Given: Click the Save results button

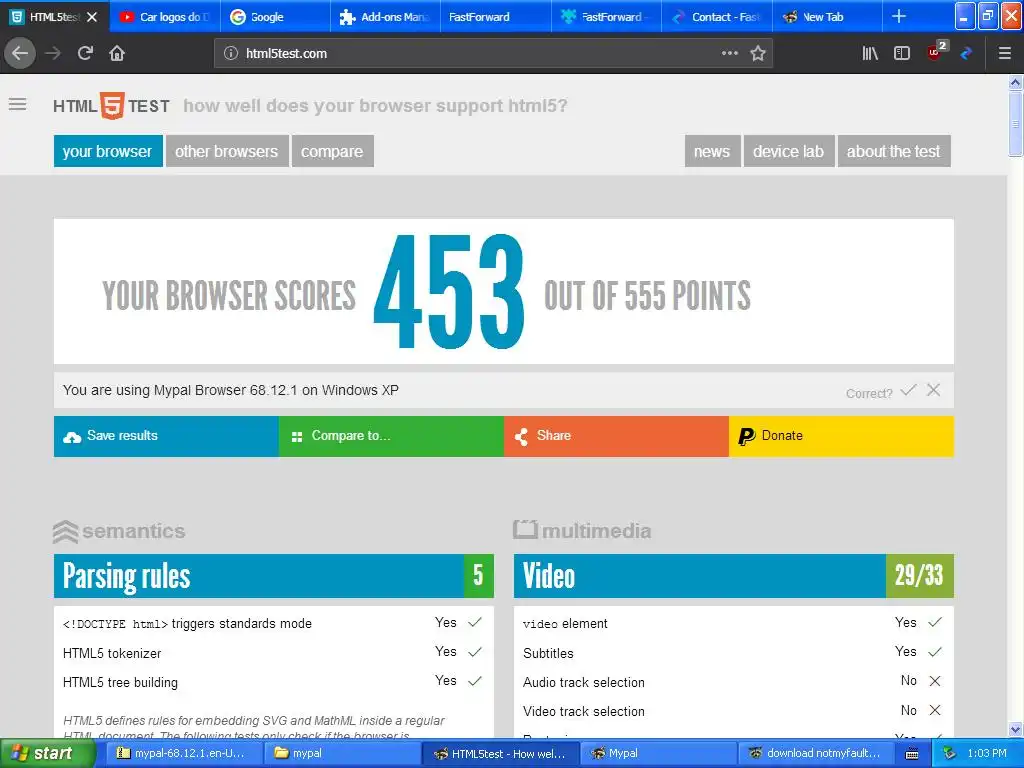Looking at the screenshot, I should click(166, 436).
